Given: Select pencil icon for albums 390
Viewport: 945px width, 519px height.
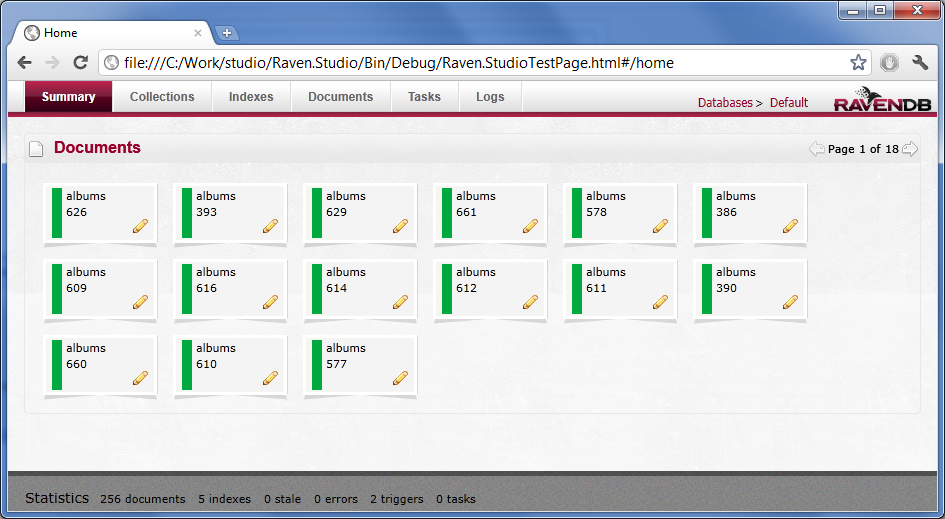Looking at the screenshot, I should 791,302.
